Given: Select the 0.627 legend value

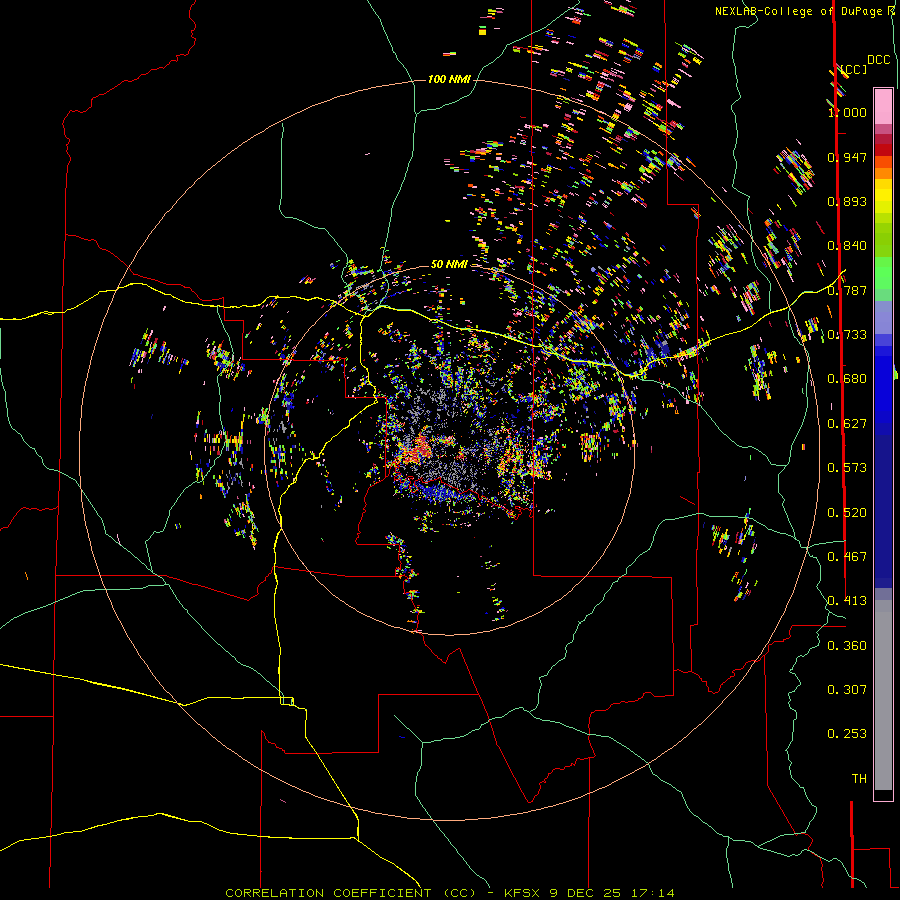Looking at the screenshot, I should 847,423.
